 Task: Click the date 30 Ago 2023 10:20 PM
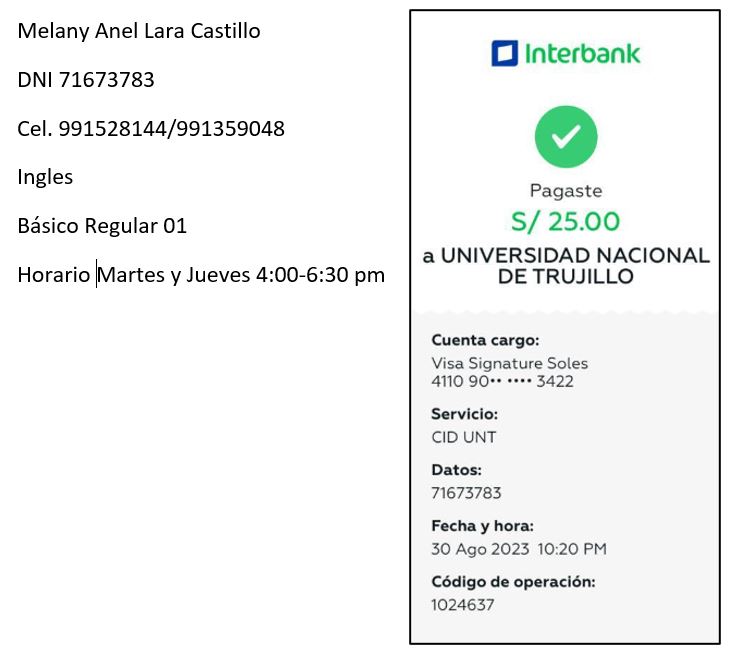(518, 549)
